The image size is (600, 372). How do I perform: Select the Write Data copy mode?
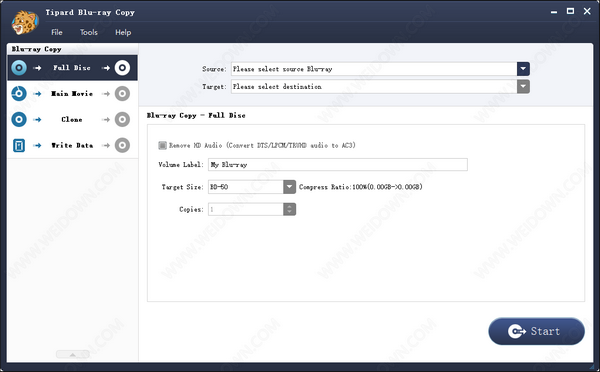[x=72, y=145]
